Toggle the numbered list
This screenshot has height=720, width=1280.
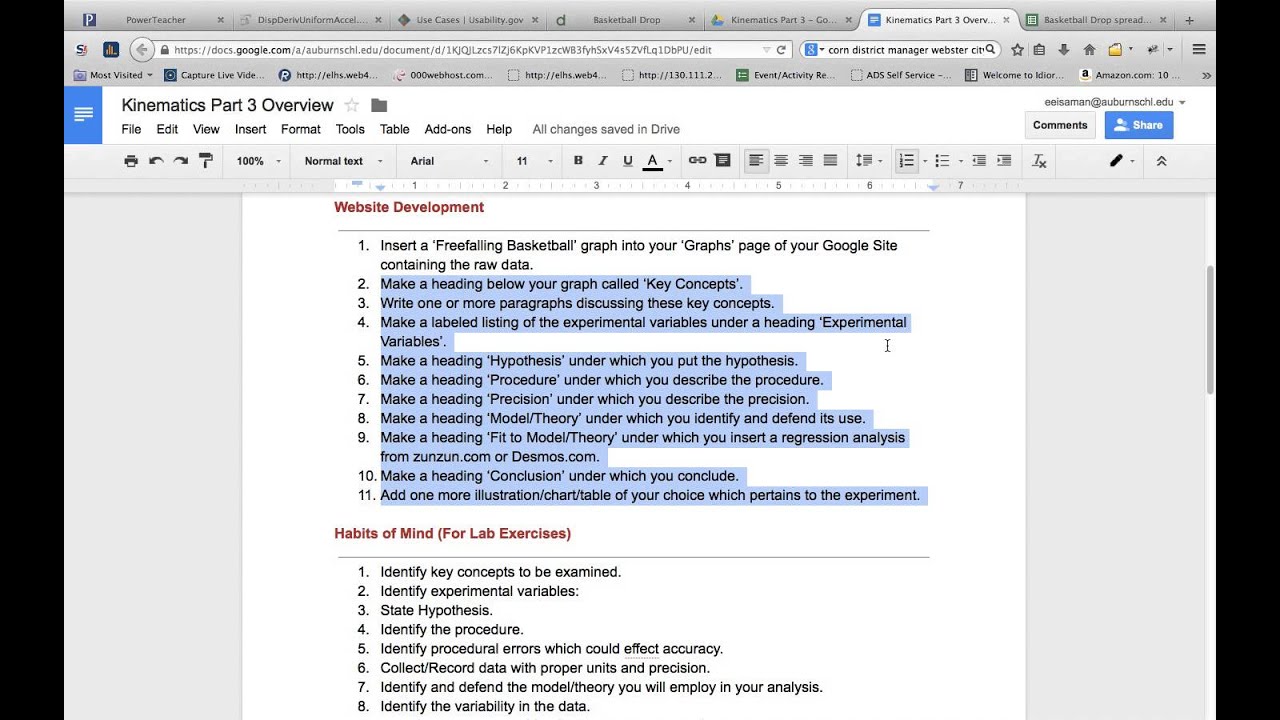tap(906, 161)
